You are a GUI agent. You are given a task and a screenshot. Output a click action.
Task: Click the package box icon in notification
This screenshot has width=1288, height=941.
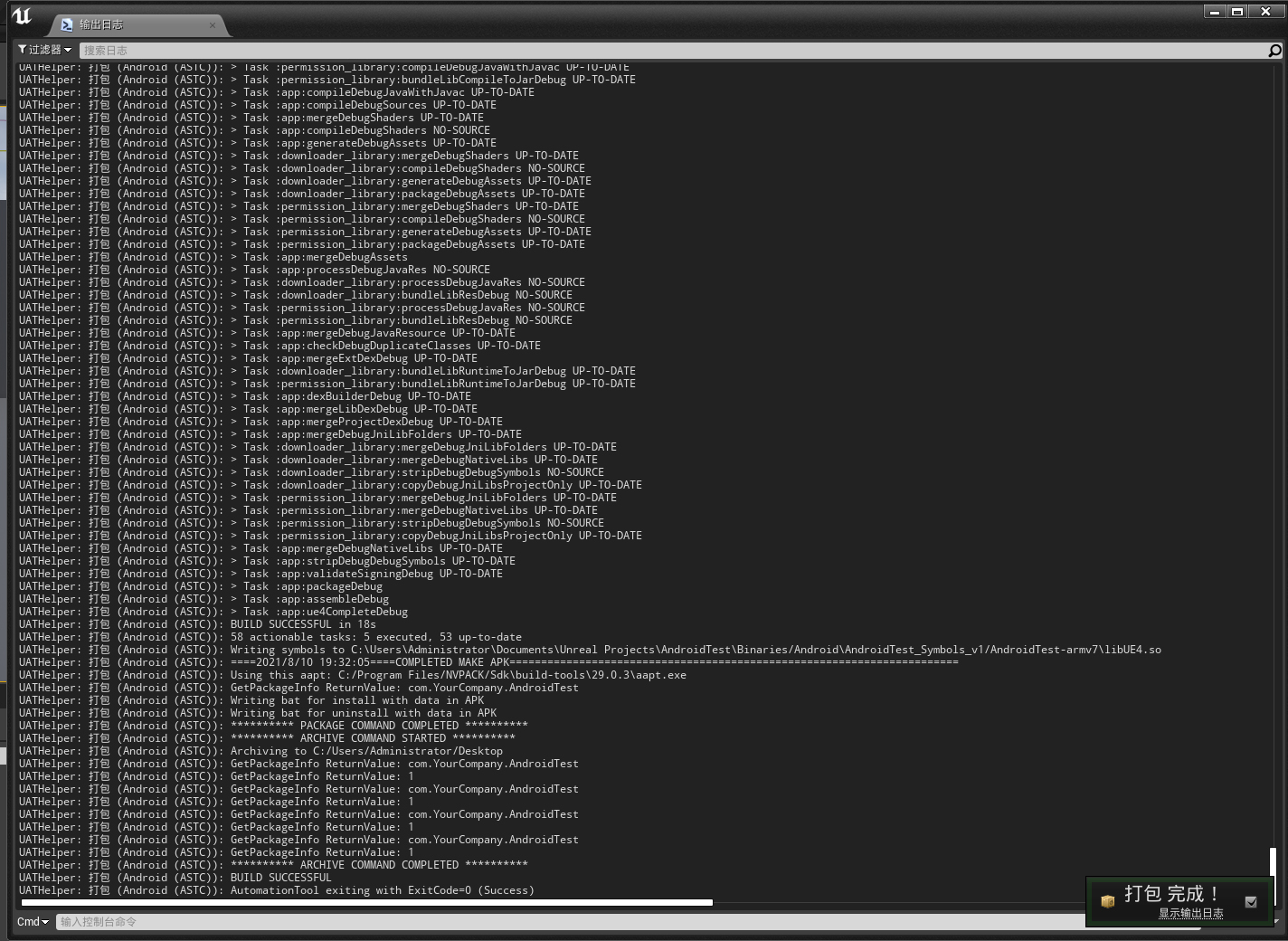pyautogui.click(x=1107, y=901)
